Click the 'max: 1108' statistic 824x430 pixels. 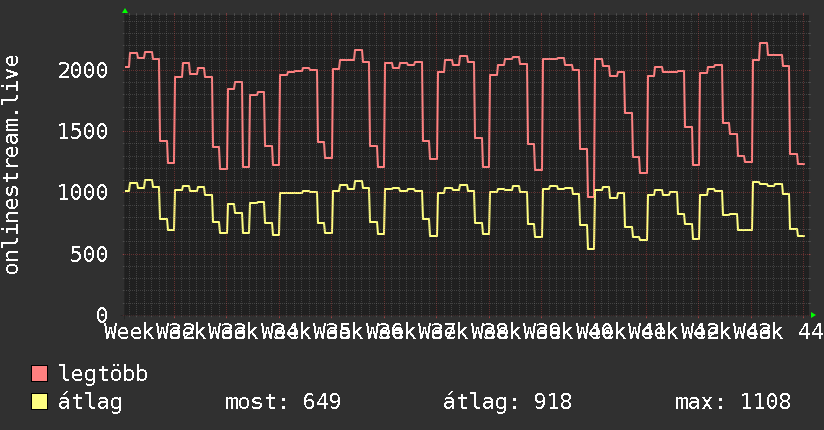tap(733, 402)
